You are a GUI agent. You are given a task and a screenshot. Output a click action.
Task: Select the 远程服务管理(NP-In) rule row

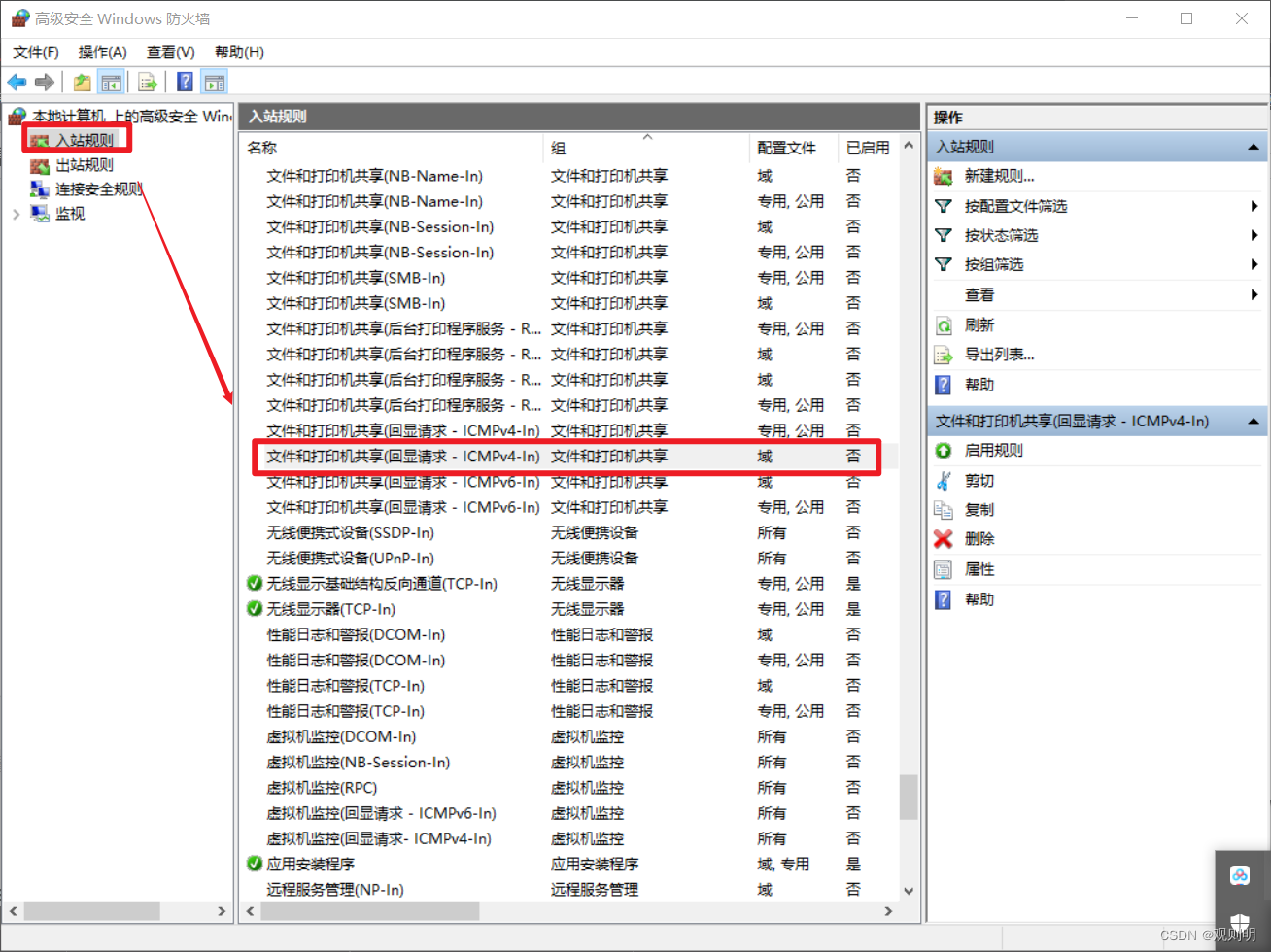[x=568, y=890]
